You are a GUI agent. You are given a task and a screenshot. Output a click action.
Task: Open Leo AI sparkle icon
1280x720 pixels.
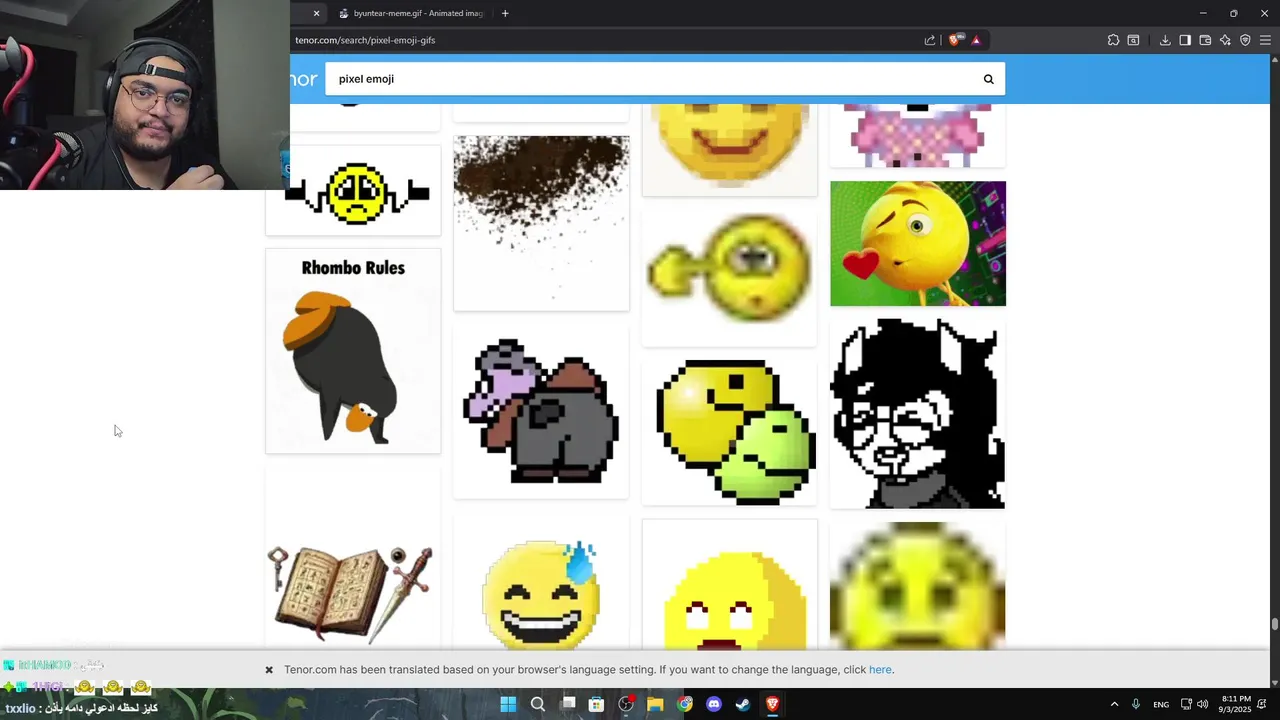click(1225, 40)
